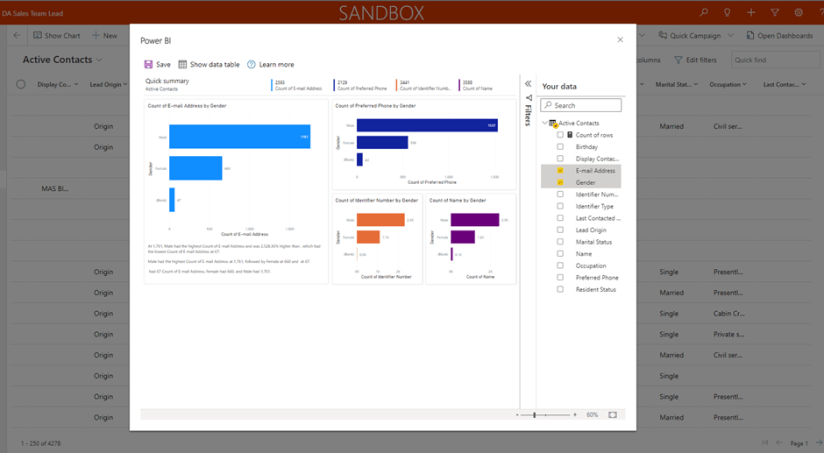Click the Open Dashboards icon

coord(750,35)
